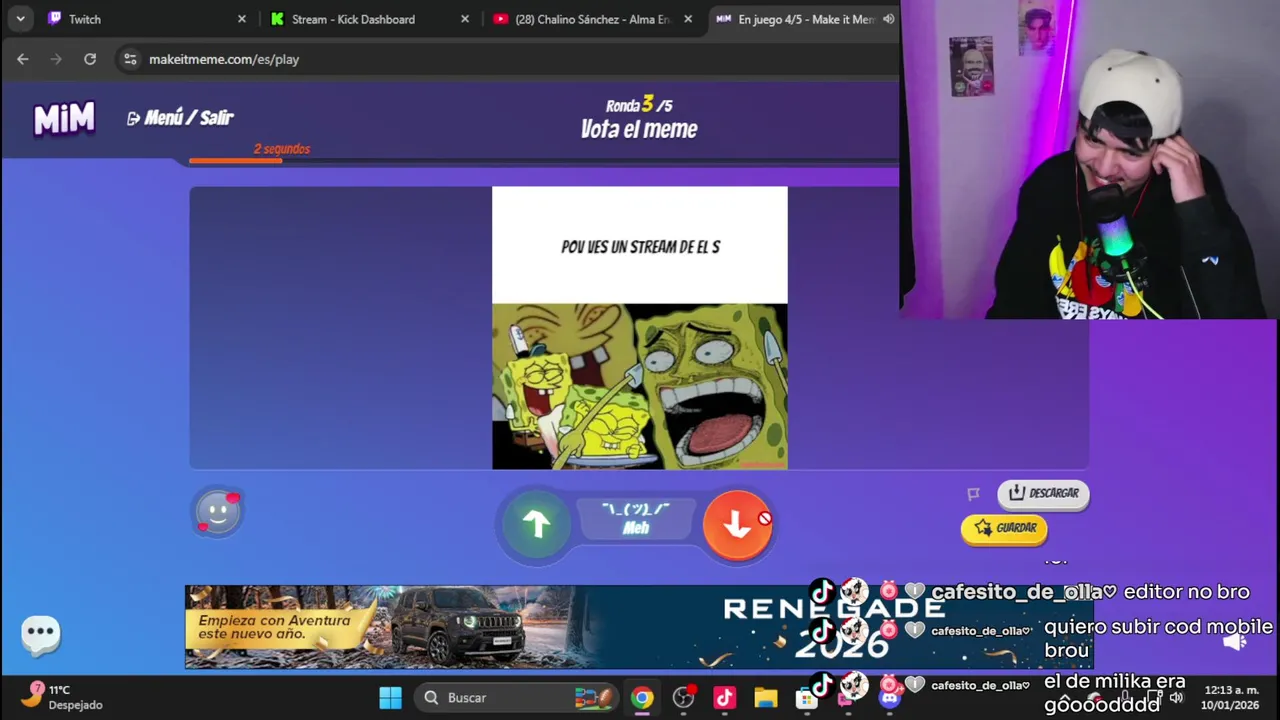
Task: Open the Windows Start menu
Action: [x=390, y=698]
